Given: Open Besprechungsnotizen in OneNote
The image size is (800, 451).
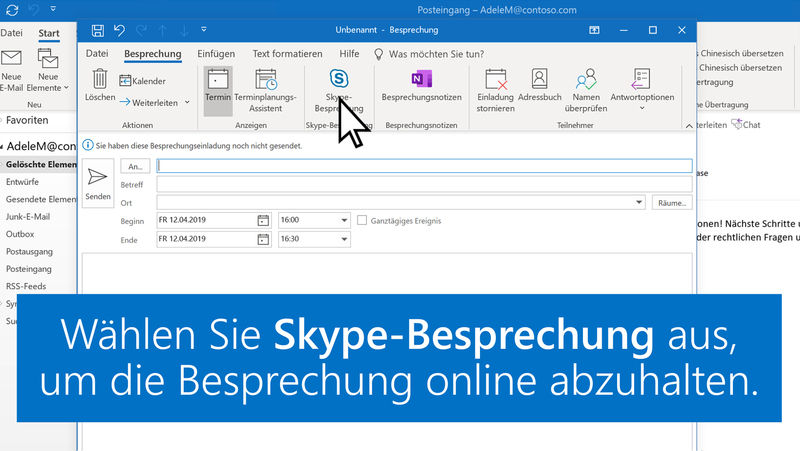Looking at the screenshot, I should tap(421, 80).
